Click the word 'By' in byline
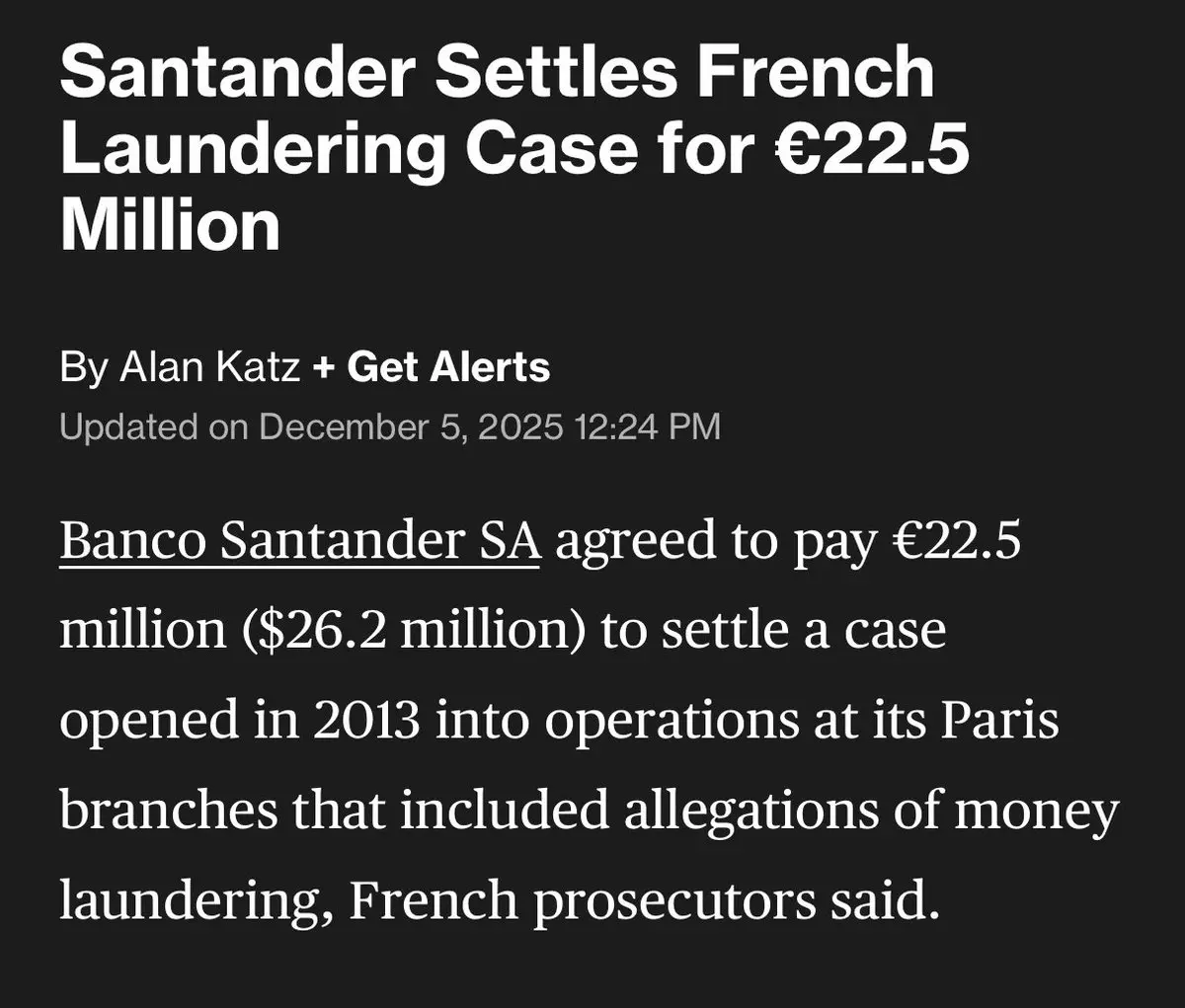The height and width of the screenshot is (1008, 1185). point(84,368)
